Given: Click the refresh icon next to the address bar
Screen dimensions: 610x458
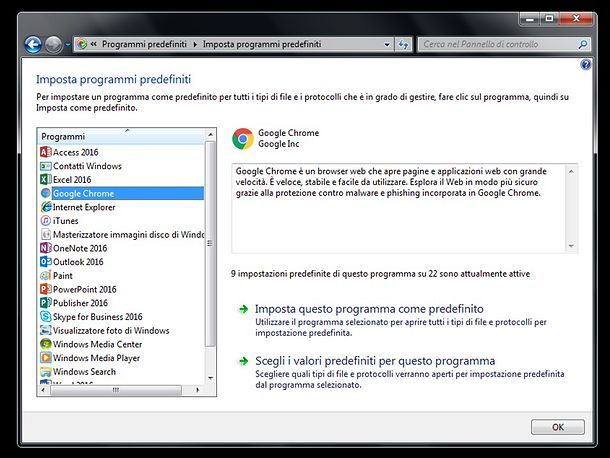Looking at the screenshot, I should (x=403, y=44).
